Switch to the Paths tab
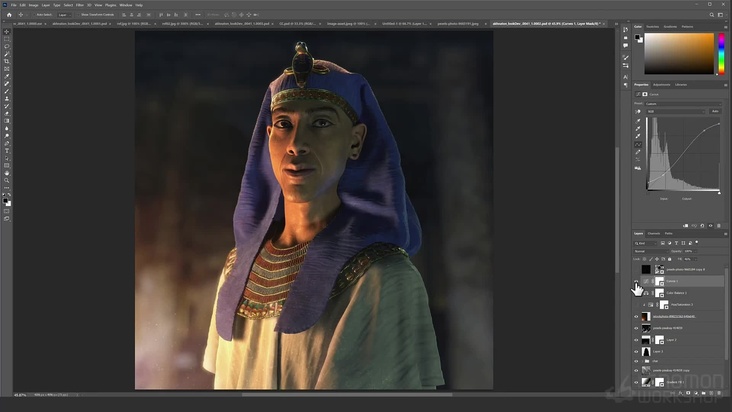Image resolution: width=732 pixels, height=412 pixels. [669, 233]
